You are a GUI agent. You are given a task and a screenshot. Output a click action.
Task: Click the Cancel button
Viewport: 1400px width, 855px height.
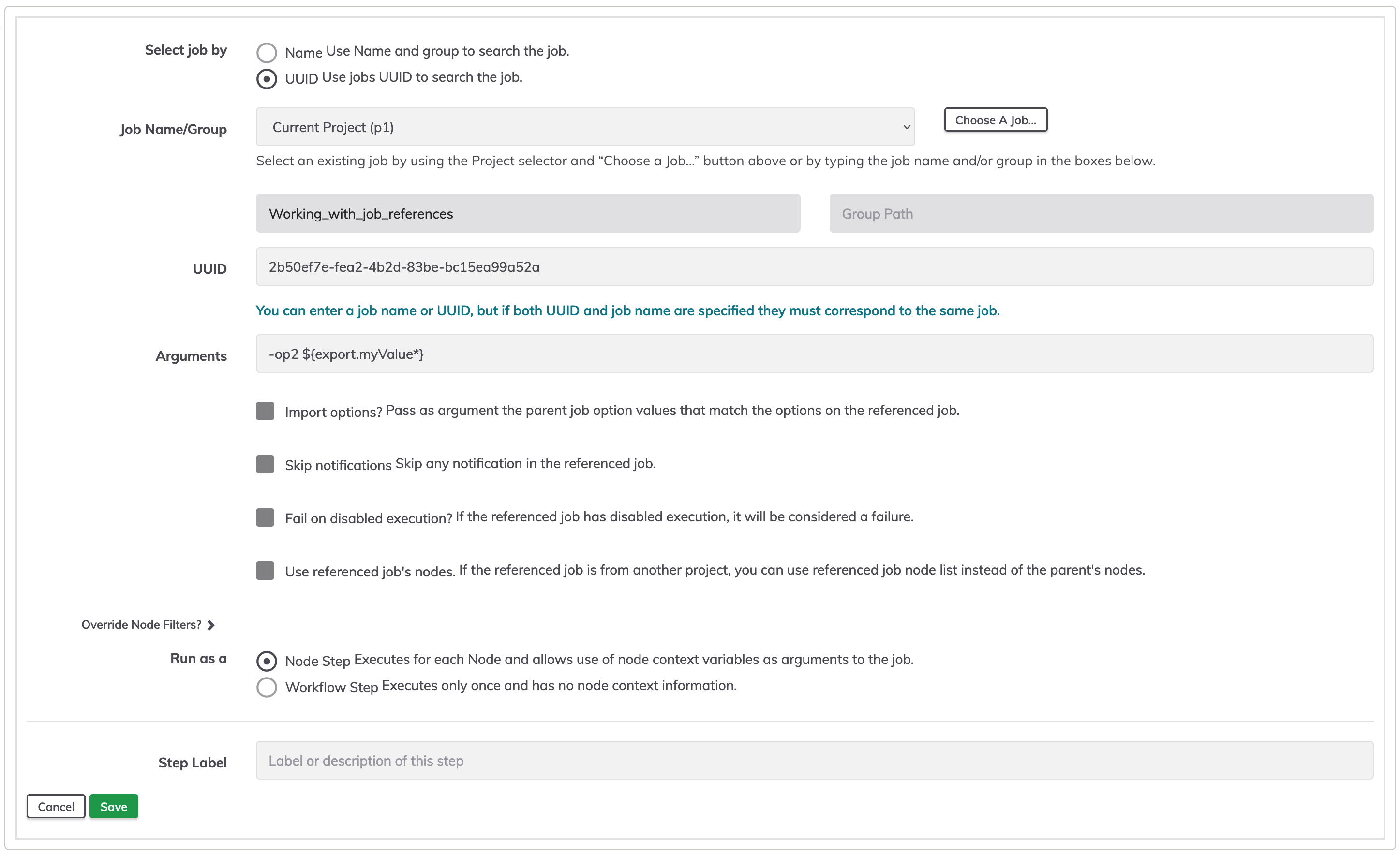tap(56, 806)
